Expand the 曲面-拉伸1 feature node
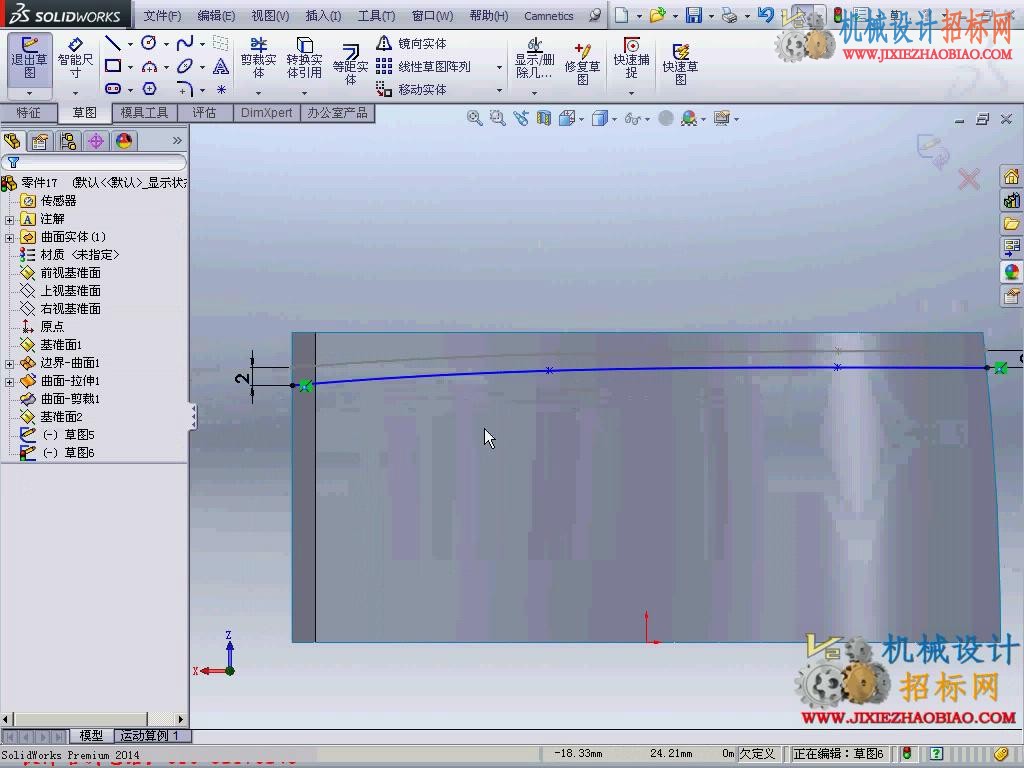The height and width of the screenshot is (768, 1024). click(x=9, y=381)
